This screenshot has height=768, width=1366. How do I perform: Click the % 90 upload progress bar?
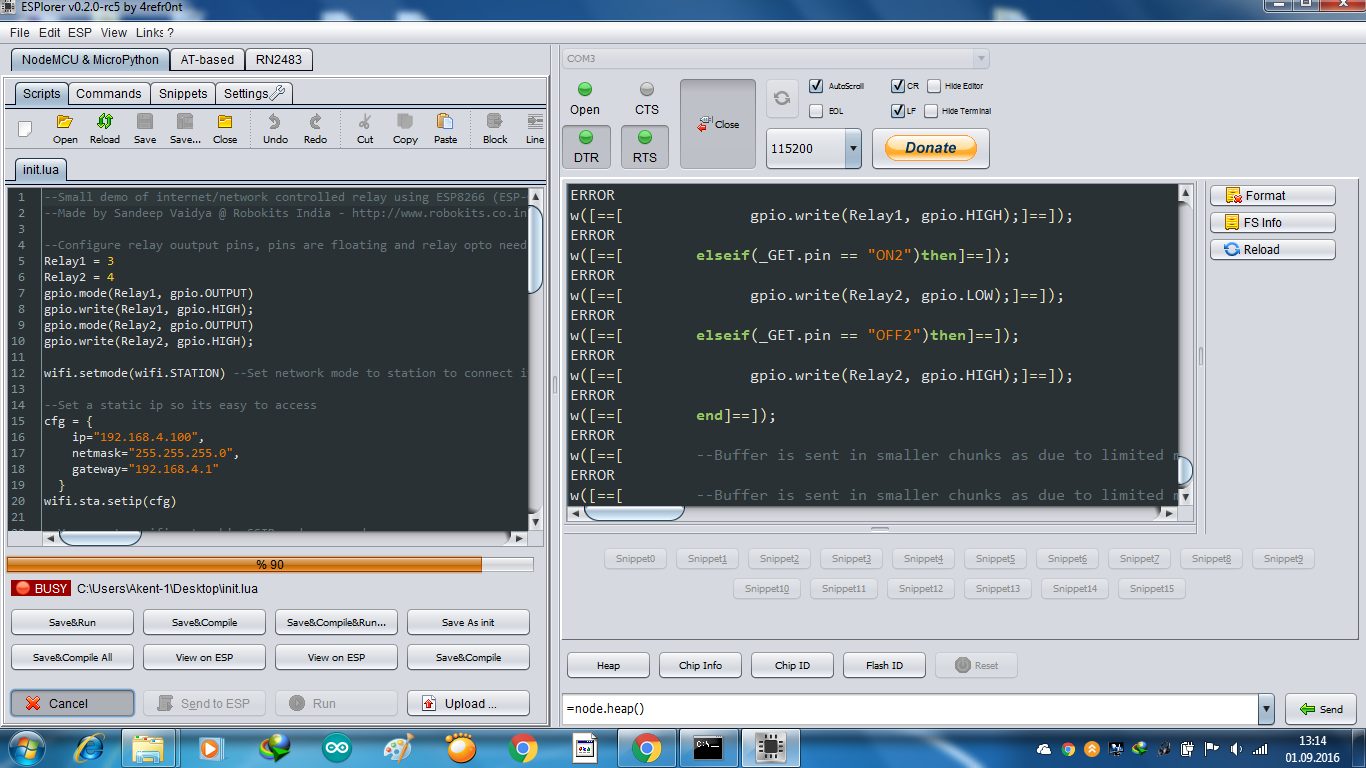pyautogui.click(x=270, y=565)
